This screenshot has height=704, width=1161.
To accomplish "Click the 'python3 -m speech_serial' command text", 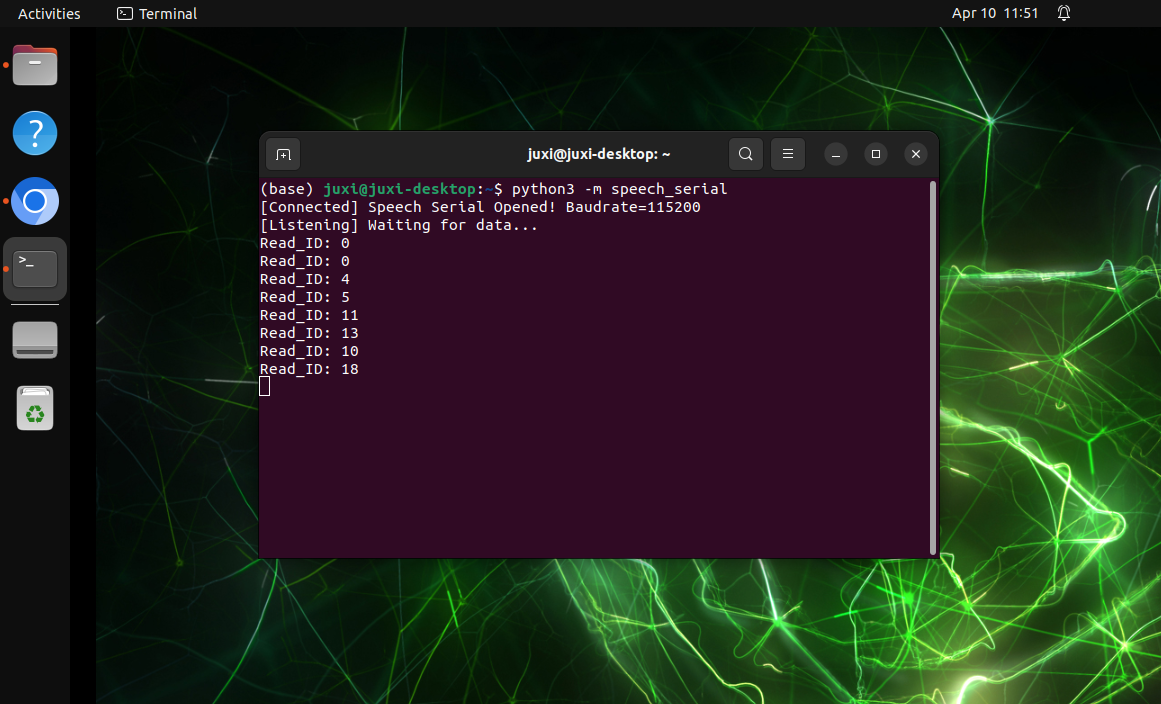I will tap(619, 189).
